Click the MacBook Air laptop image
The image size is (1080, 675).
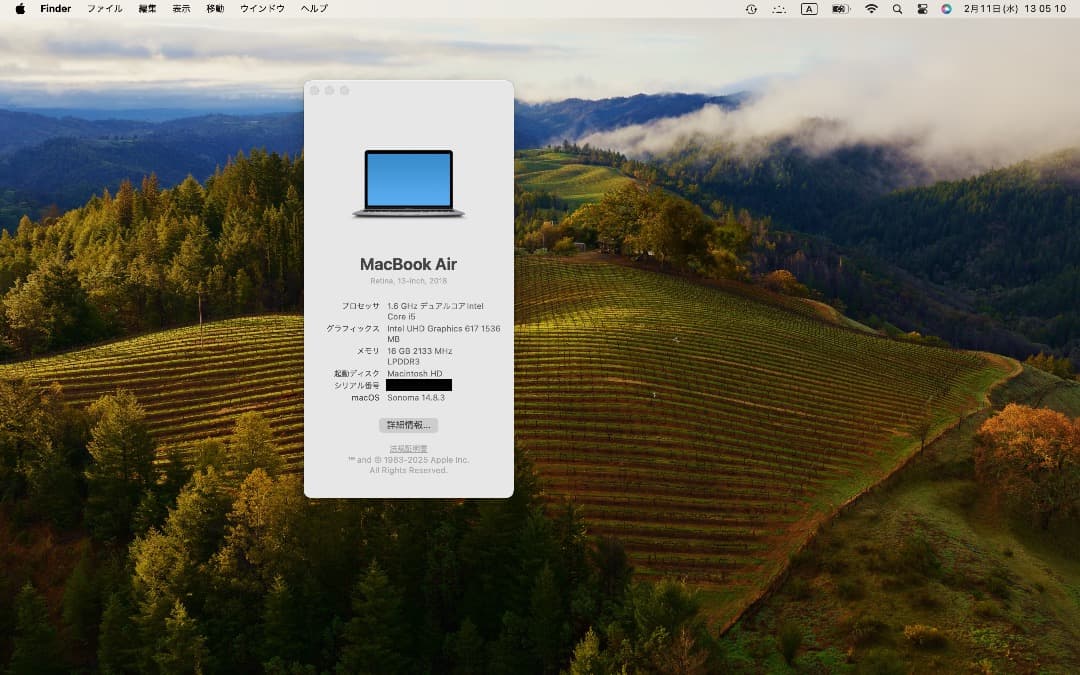[x=409, y=182]
